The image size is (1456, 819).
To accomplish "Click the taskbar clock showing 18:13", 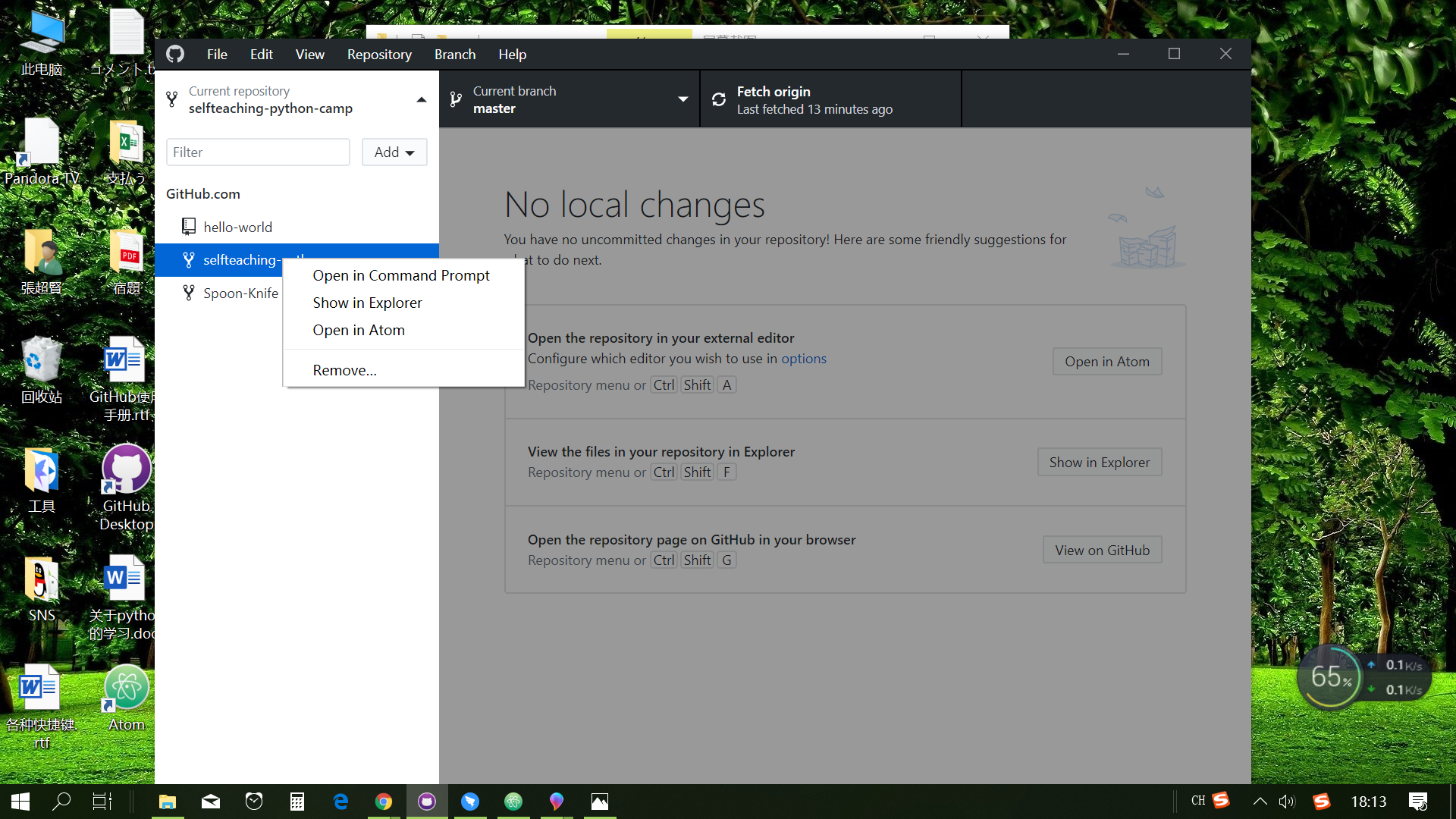I will pos(1369,802).
